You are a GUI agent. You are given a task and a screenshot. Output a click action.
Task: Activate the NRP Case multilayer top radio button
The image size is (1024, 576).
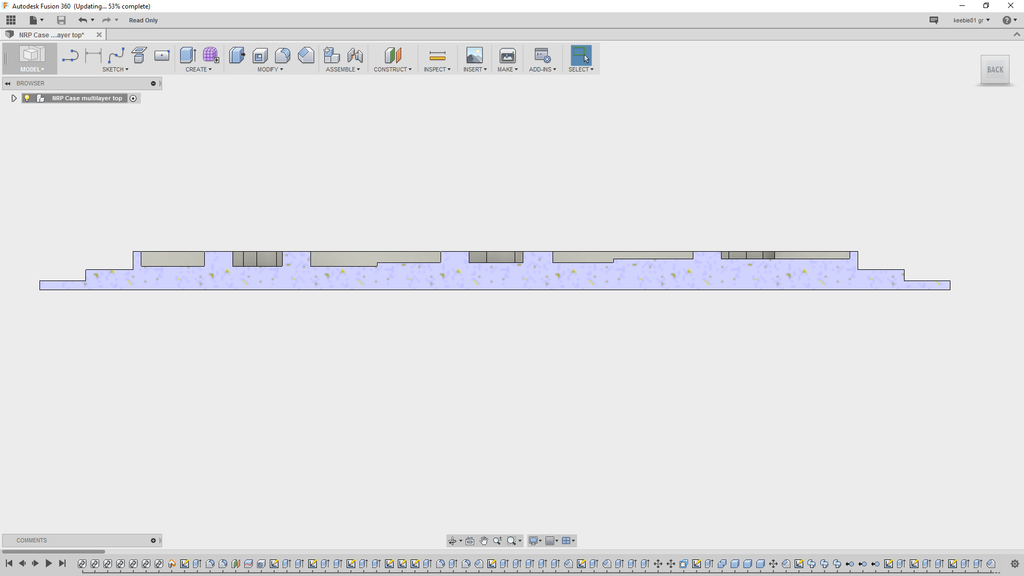pos(133,98)
